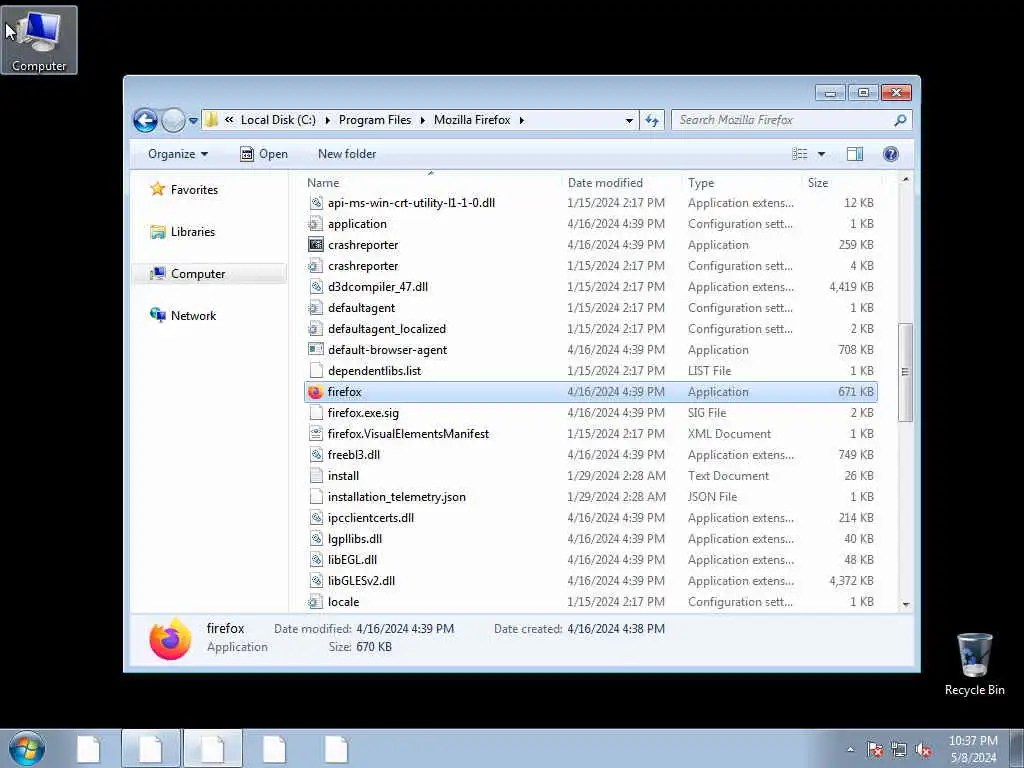Image resolution: width=1024 pixels, height=768 pixels.
Task: Click the scroll up arrow of file list
Action: point(905,179)
